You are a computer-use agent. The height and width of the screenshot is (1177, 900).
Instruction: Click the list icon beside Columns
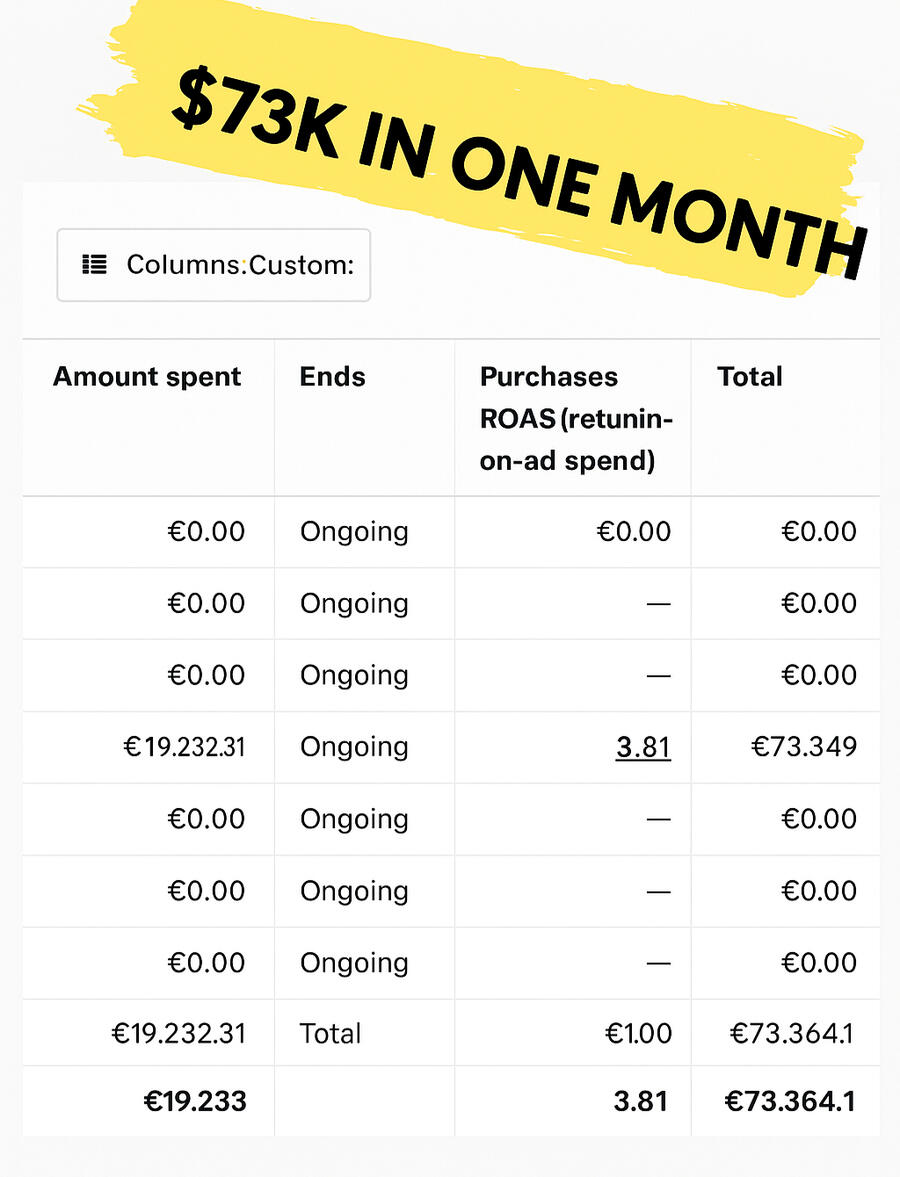[x=94, y=264]
